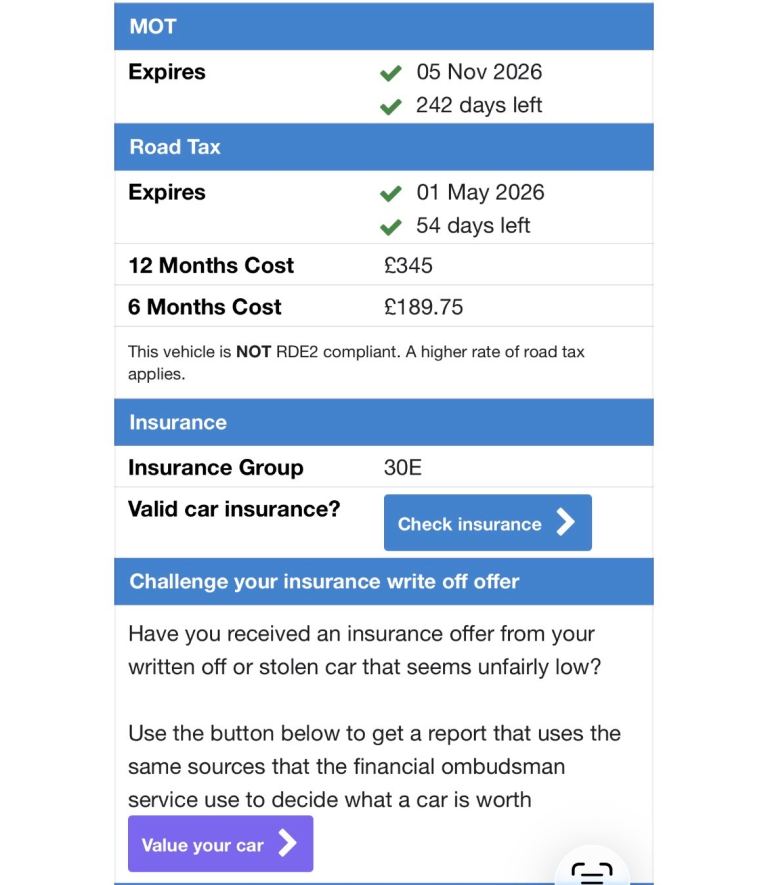Click the £189.75 6 months cost value
The height and width of the screenshot is (885, 768).
click(x=423, y=307)
